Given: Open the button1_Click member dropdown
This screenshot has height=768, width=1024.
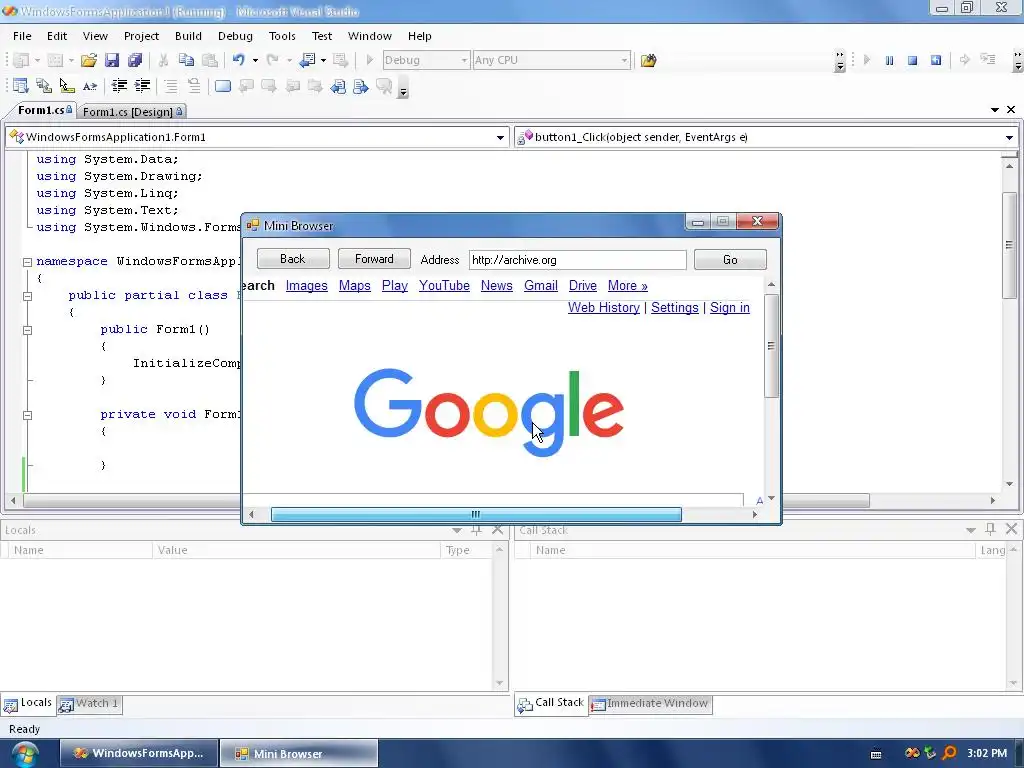Looking at the screenshot, I should (x=1009, y=137).
